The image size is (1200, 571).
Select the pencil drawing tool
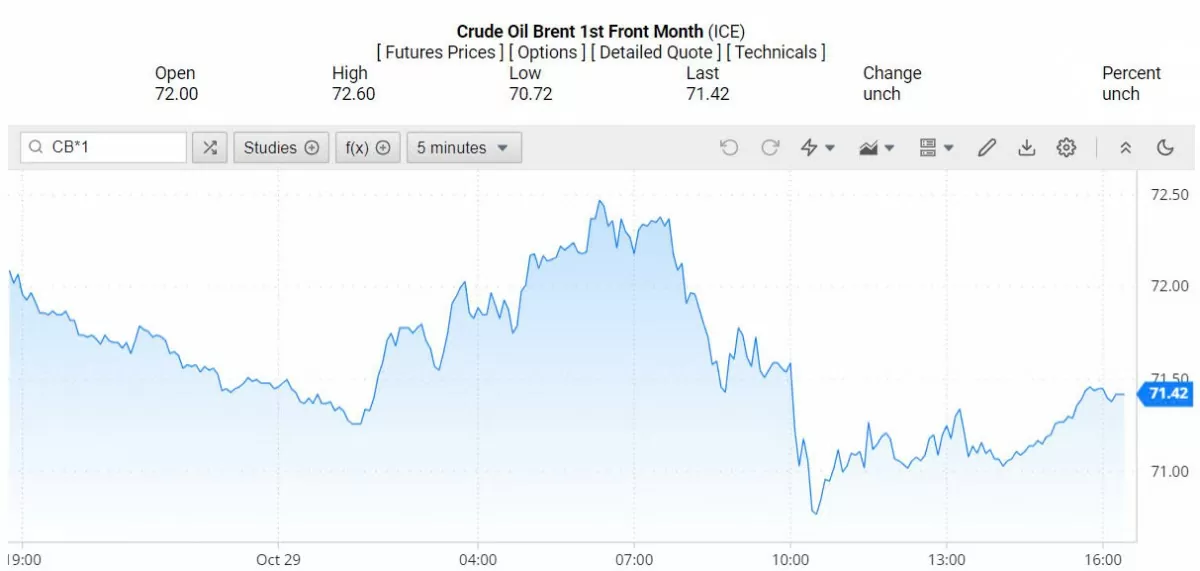[987, 148]
